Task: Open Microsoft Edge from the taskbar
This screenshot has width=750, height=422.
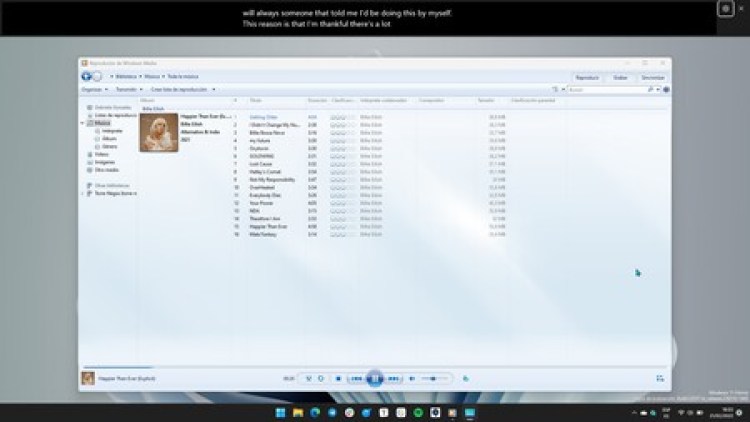Action: point(315,413)
